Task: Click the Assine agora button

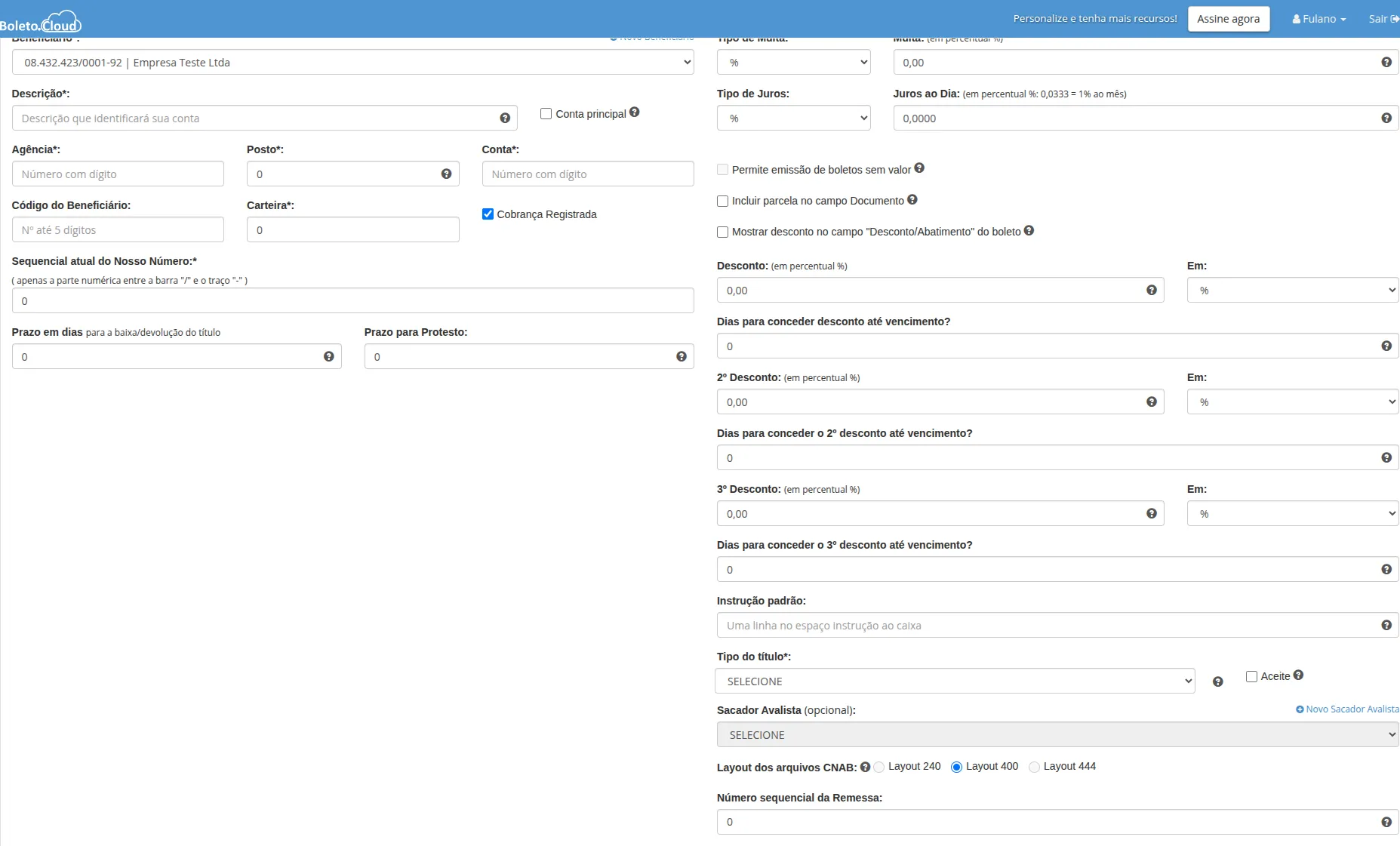Action: pos(1228,19)
